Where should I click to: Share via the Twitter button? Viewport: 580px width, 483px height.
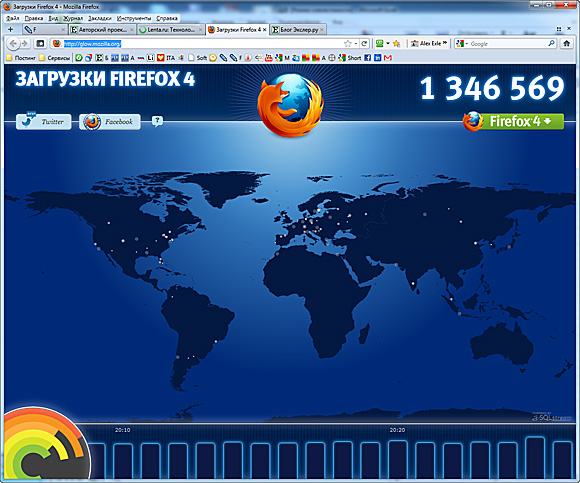click(44, 122)
